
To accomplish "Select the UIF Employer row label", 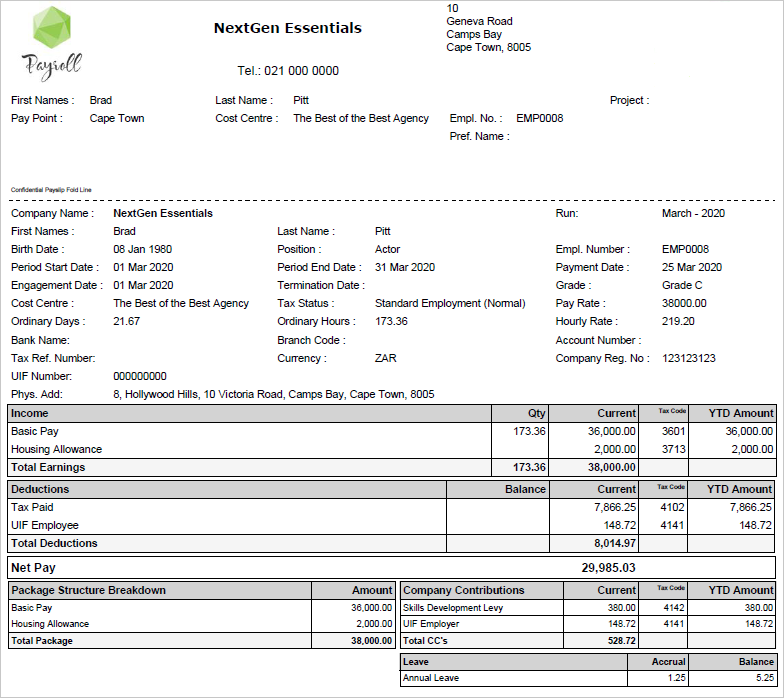I will coord(431,624).
